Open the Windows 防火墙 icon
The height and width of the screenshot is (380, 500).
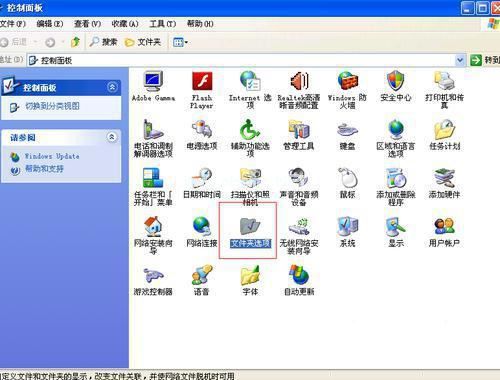point(347,89)
